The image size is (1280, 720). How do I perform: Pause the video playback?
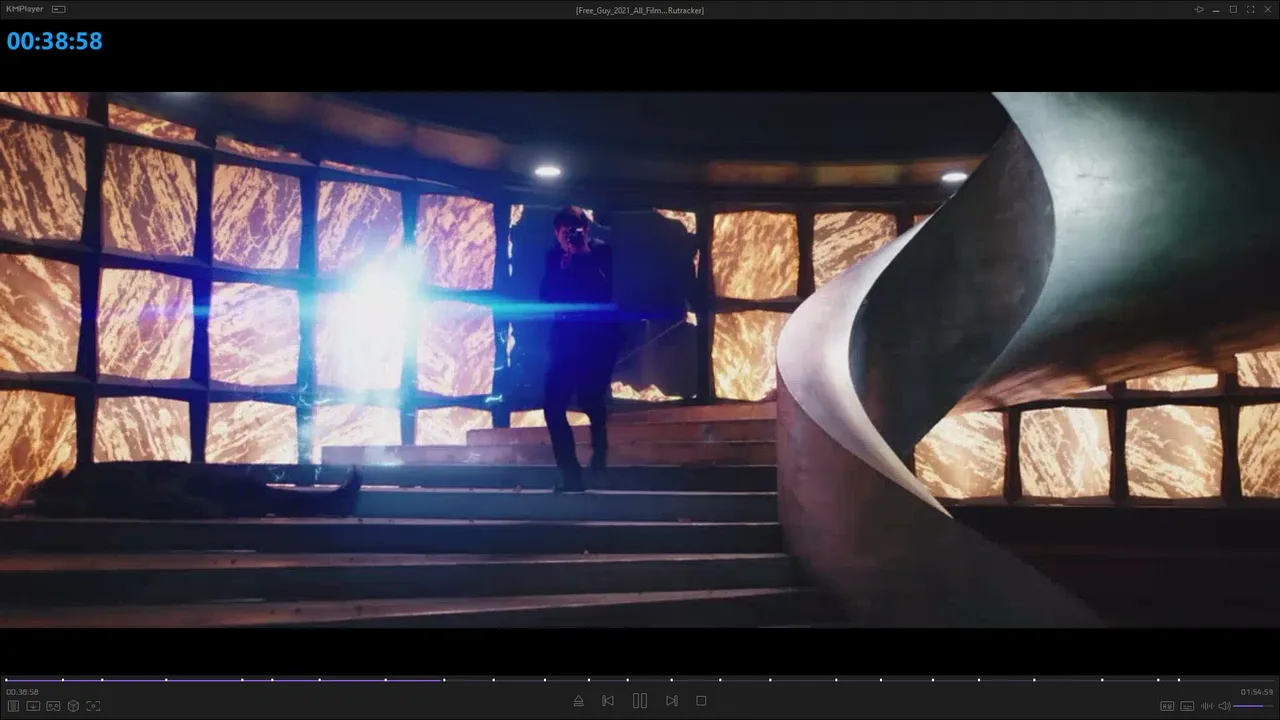(640, 701)
